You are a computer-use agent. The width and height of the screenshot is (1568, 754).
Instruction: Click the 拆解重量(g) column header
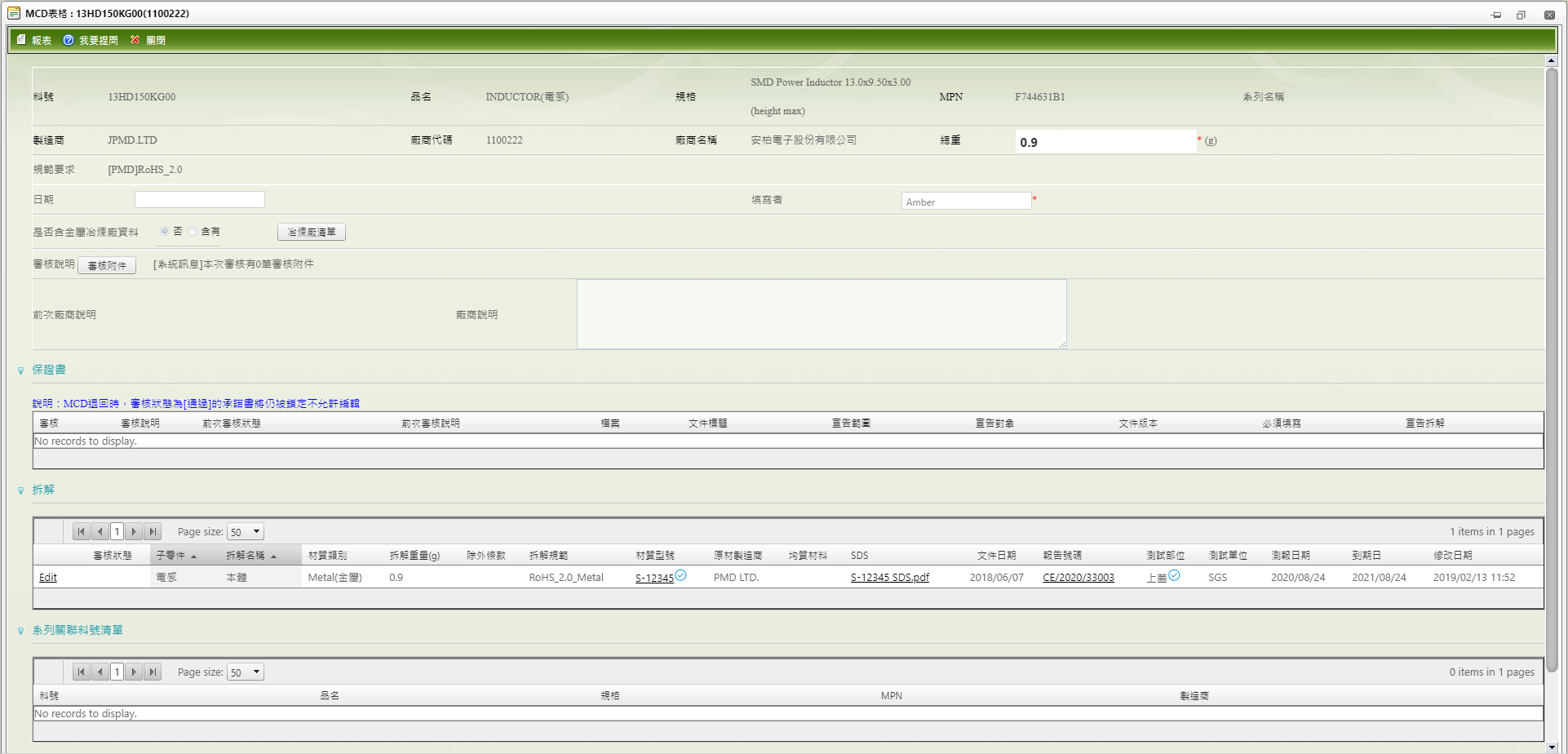(414, 555)
